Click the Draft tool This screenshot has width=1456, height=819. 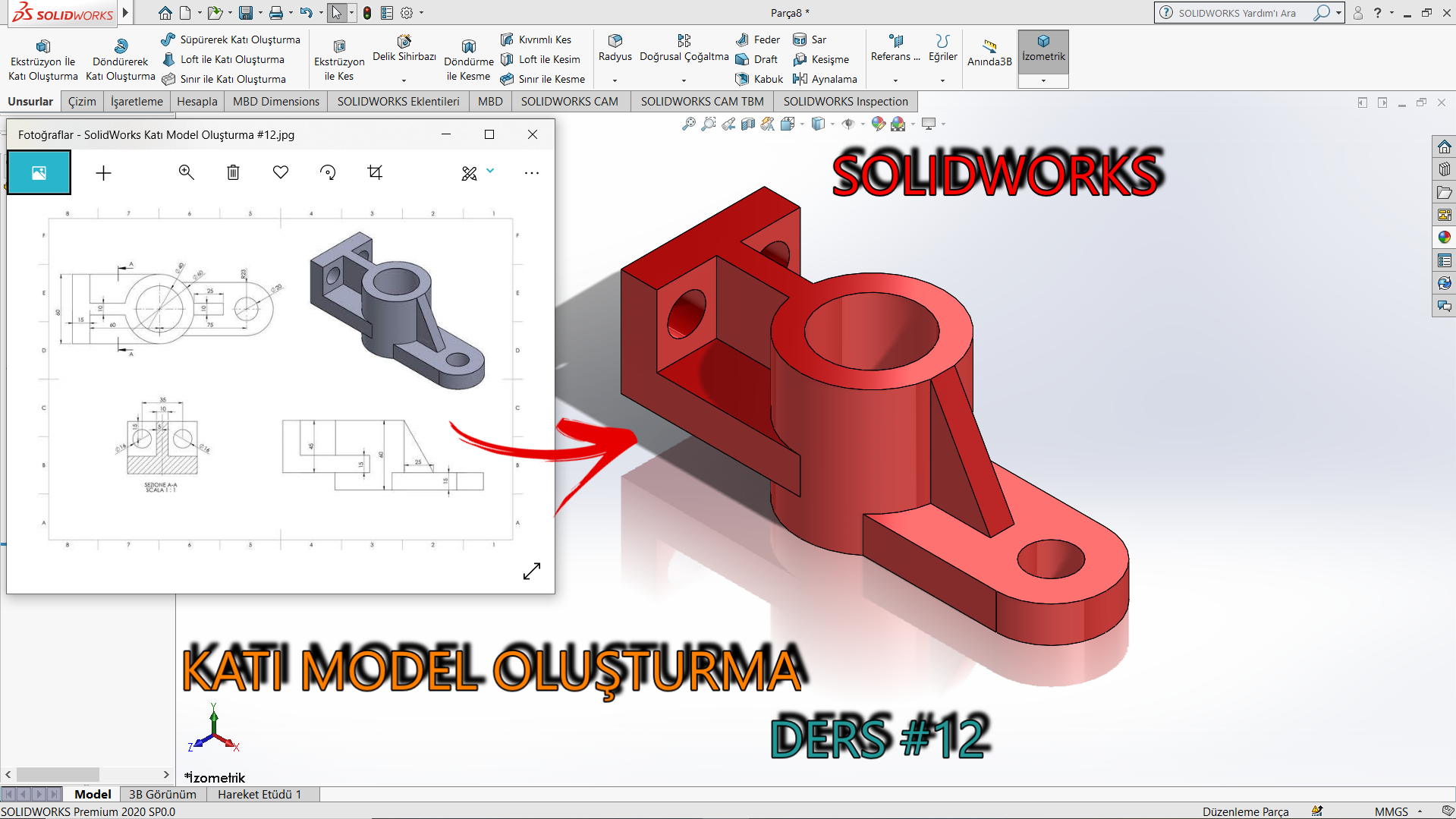[x=757, y=59]
